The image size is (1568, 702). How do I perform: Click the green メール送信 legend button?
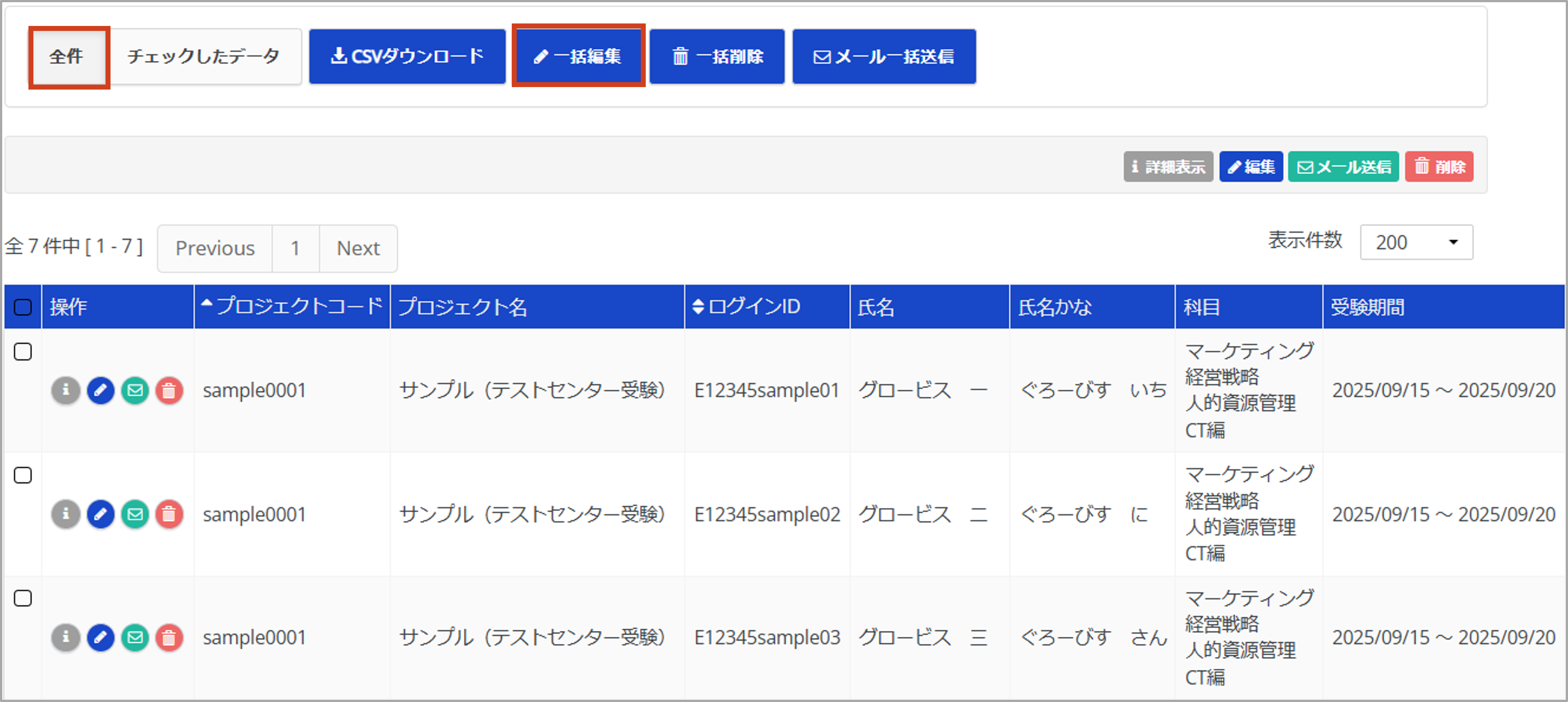click(1343, 167)
